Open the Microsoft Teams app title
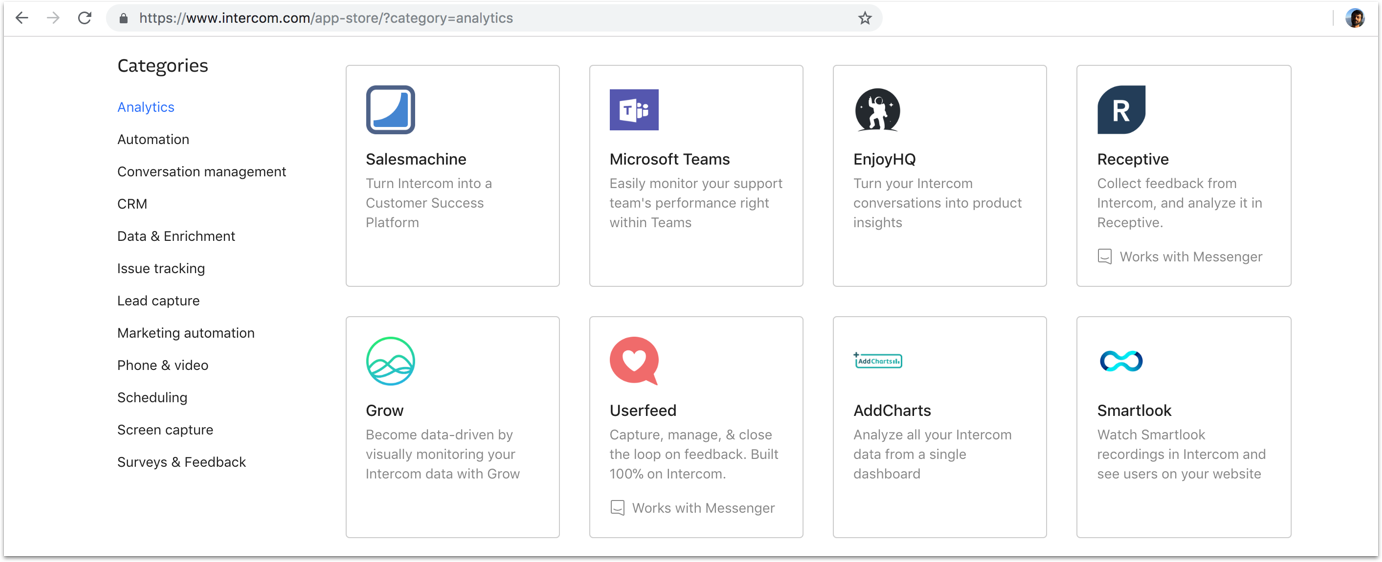The image size is (1382, 562). click(670, 159)
